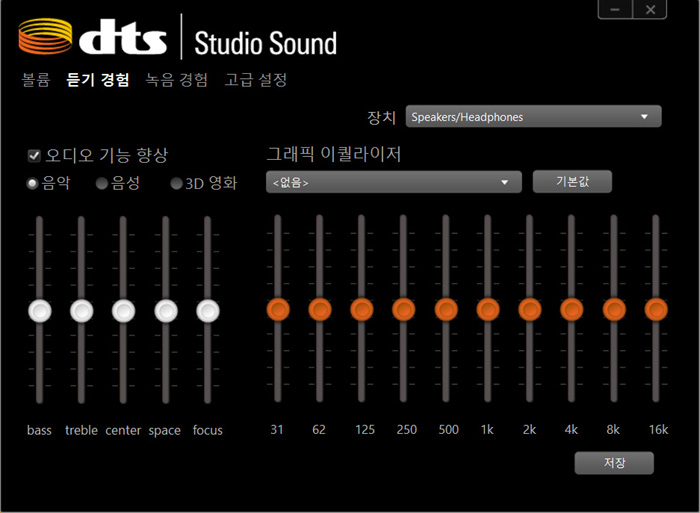The image size is (700, 513).
Task: Click the center slider knob
Action: click(124, 311)
